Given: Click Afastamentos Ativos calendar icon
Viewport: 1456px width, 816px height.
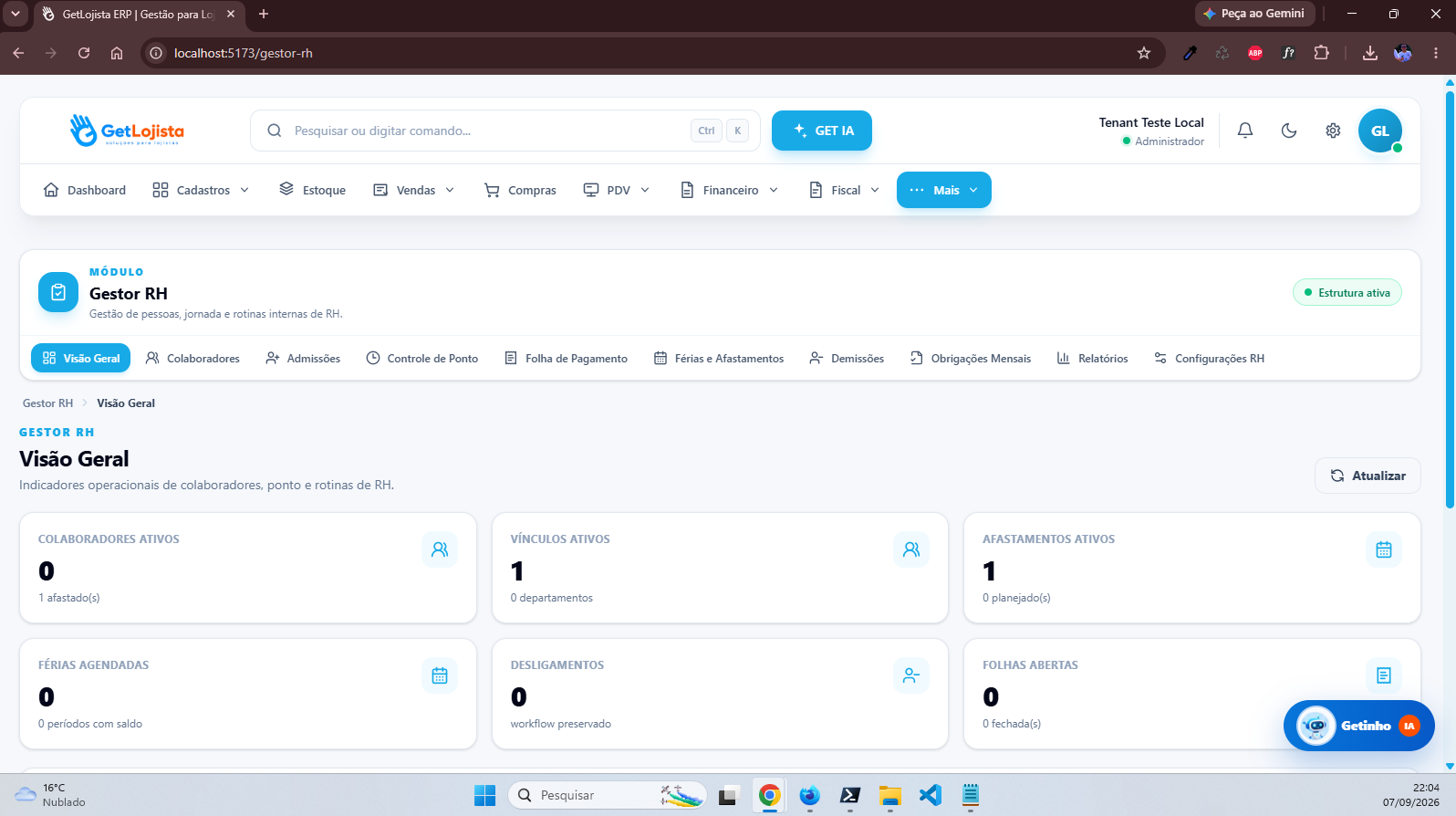Looking at the screenshot, I should click(1384, 549).
